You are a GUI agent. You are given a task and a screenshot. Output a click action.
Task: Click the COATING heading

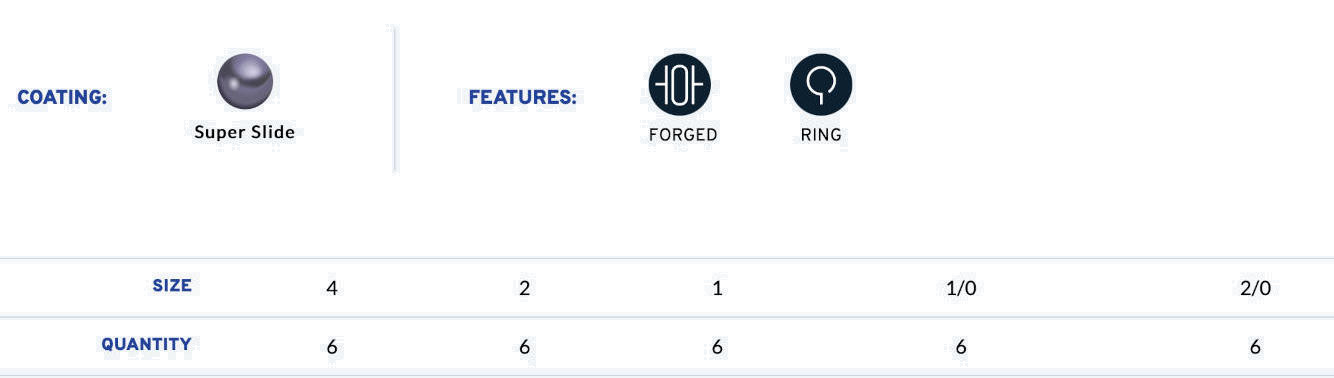tap(63, 98)
